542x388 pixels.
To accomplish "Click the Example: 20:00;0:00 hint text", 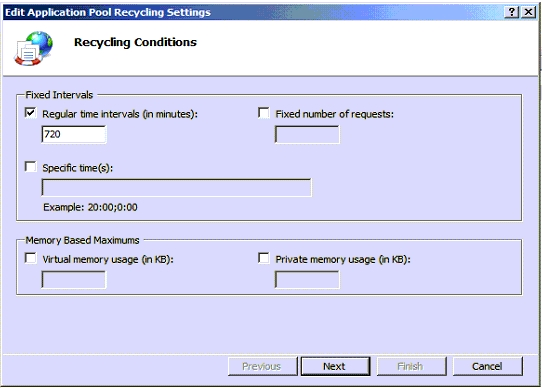I will click(90, 207).
